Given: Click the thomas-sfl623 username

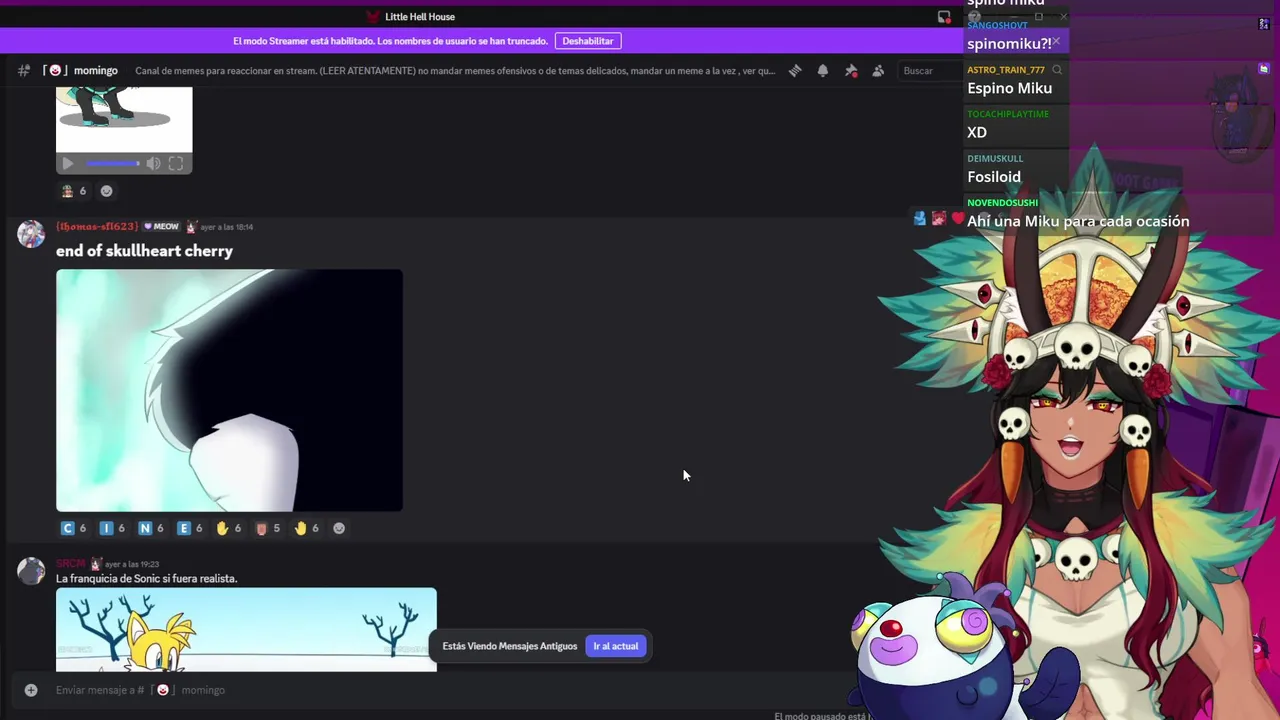Looking at the screenshot, I should point(97,227).
